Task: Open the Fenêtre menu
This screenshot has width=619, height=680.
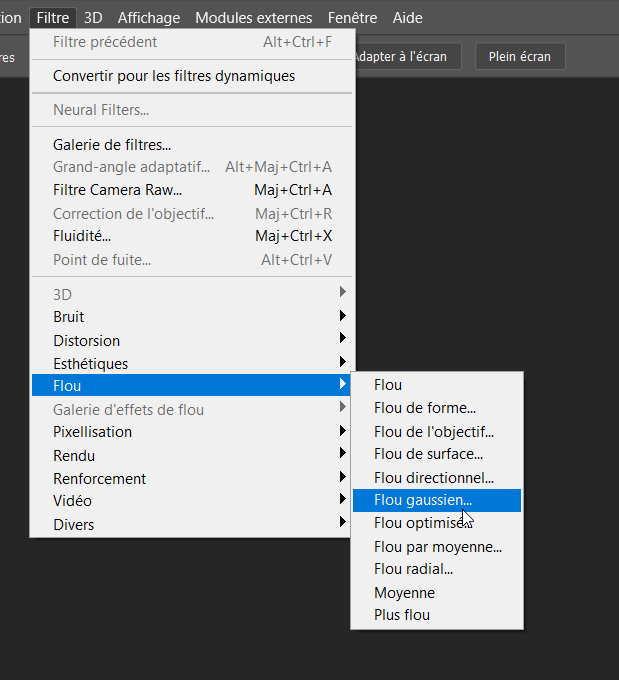Action: point(352,17)
